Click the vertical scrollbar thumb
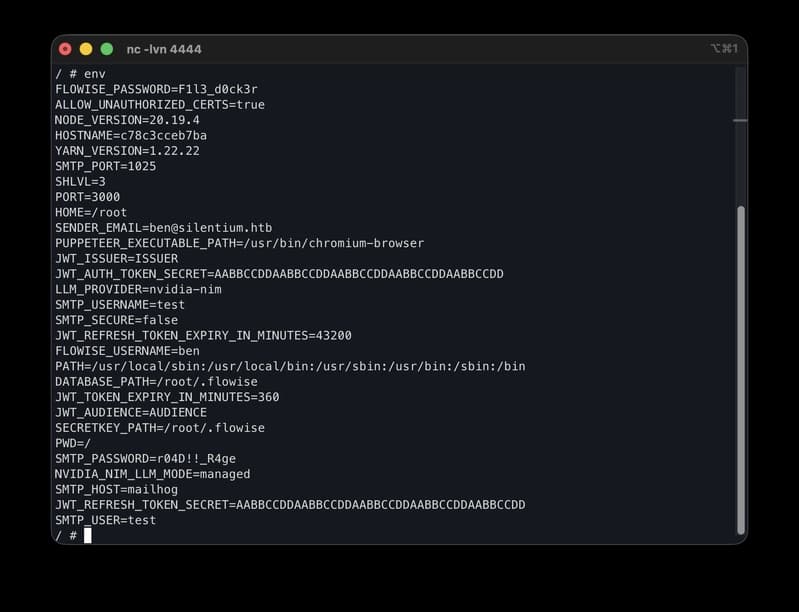 [x=741, y=370]
